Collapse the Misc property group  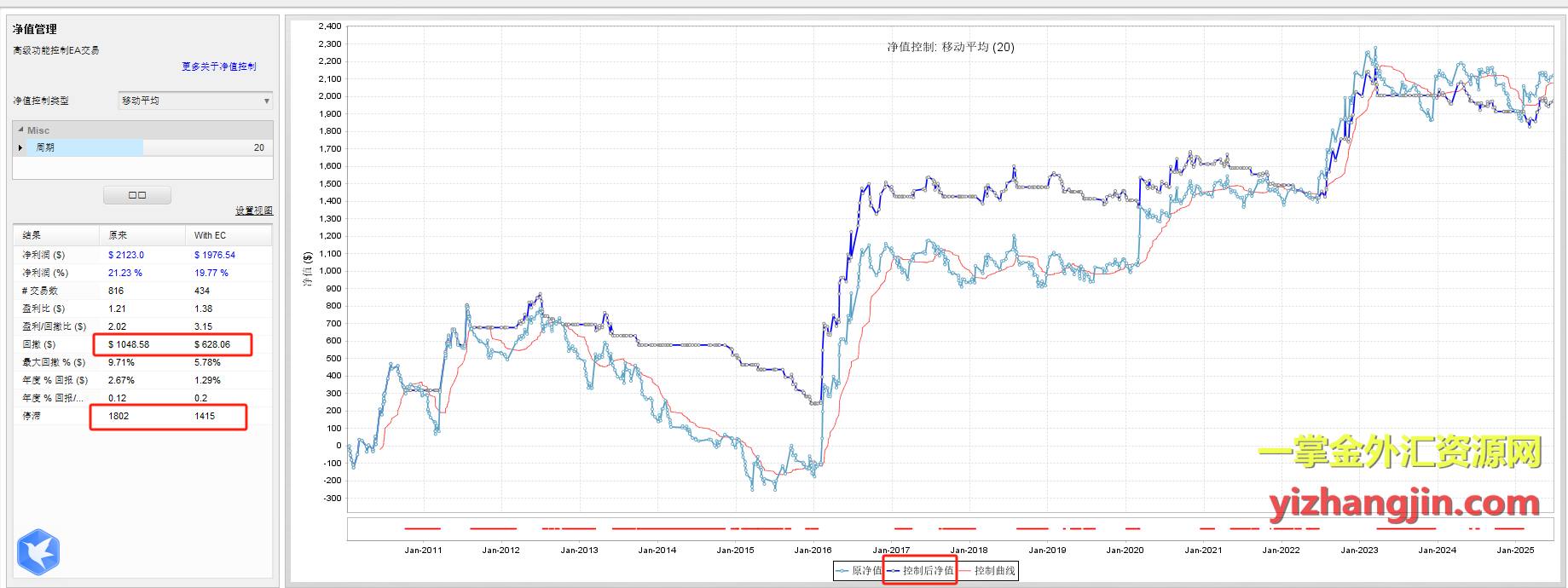point(20,130)
